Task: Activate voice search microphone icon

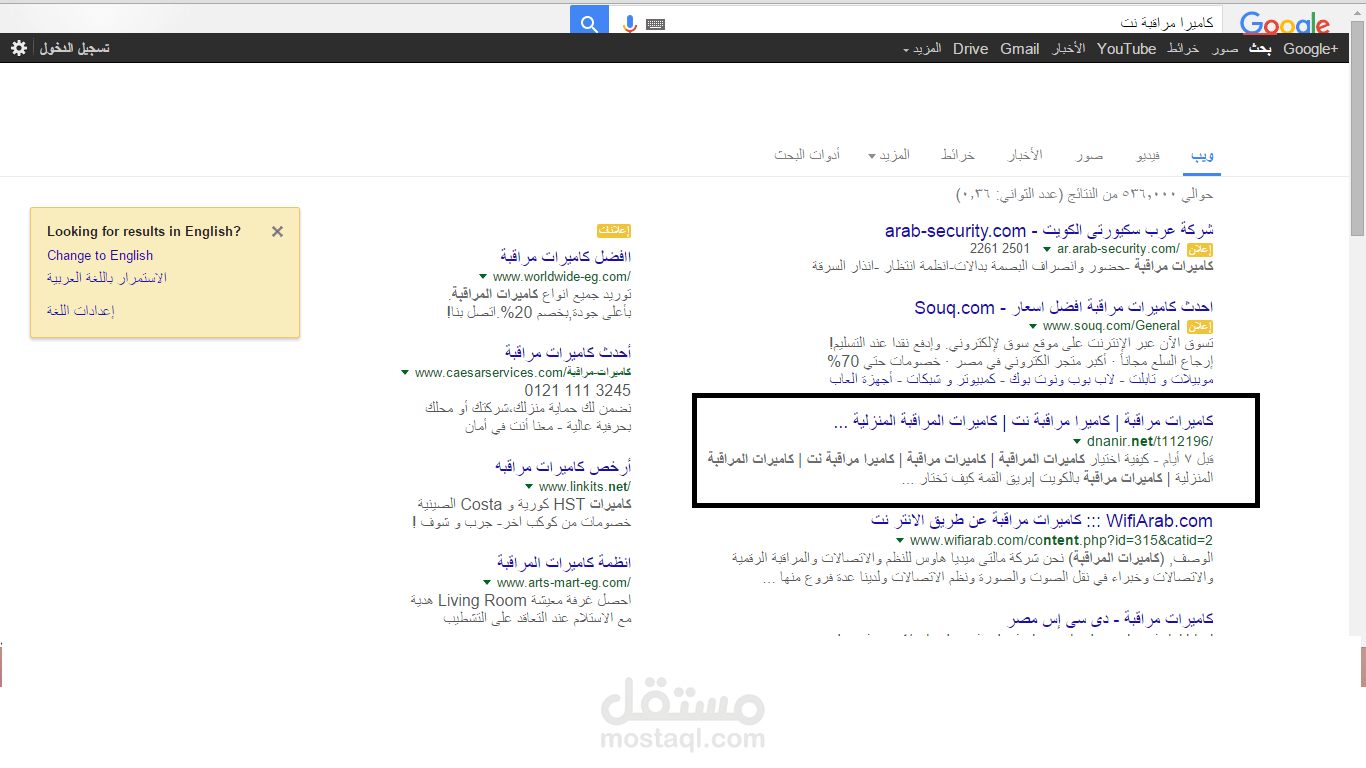Action: [x=630, y=23]
